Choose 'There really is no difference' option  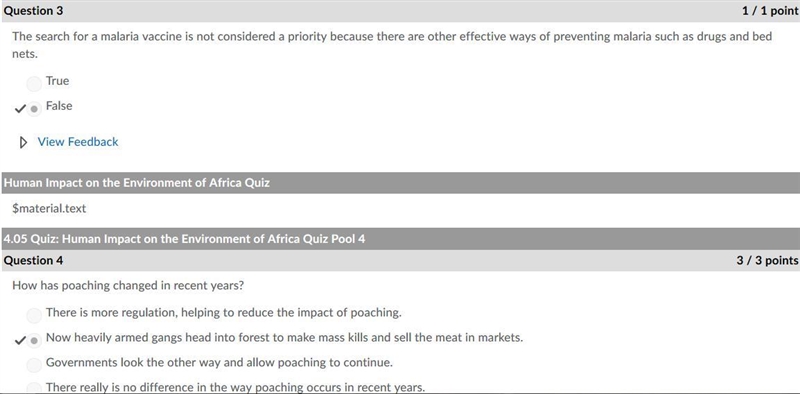(34, 388)
